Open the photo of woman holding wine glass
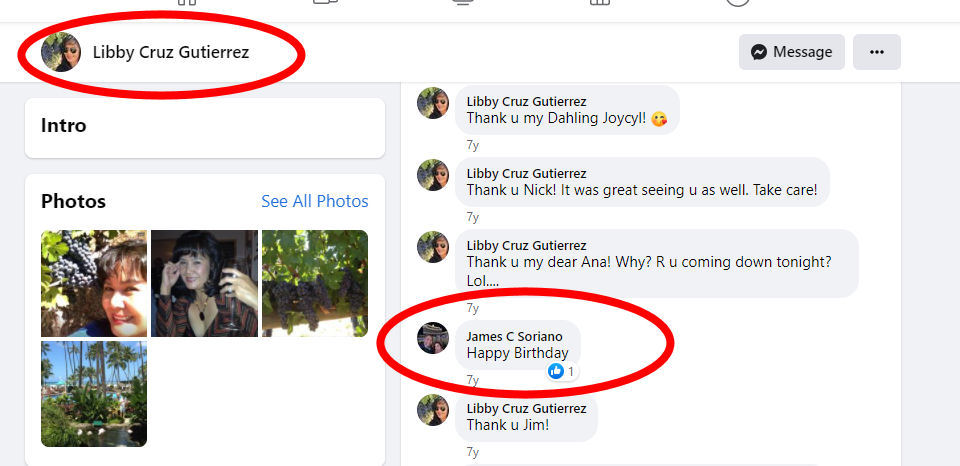 click(204, 283)
